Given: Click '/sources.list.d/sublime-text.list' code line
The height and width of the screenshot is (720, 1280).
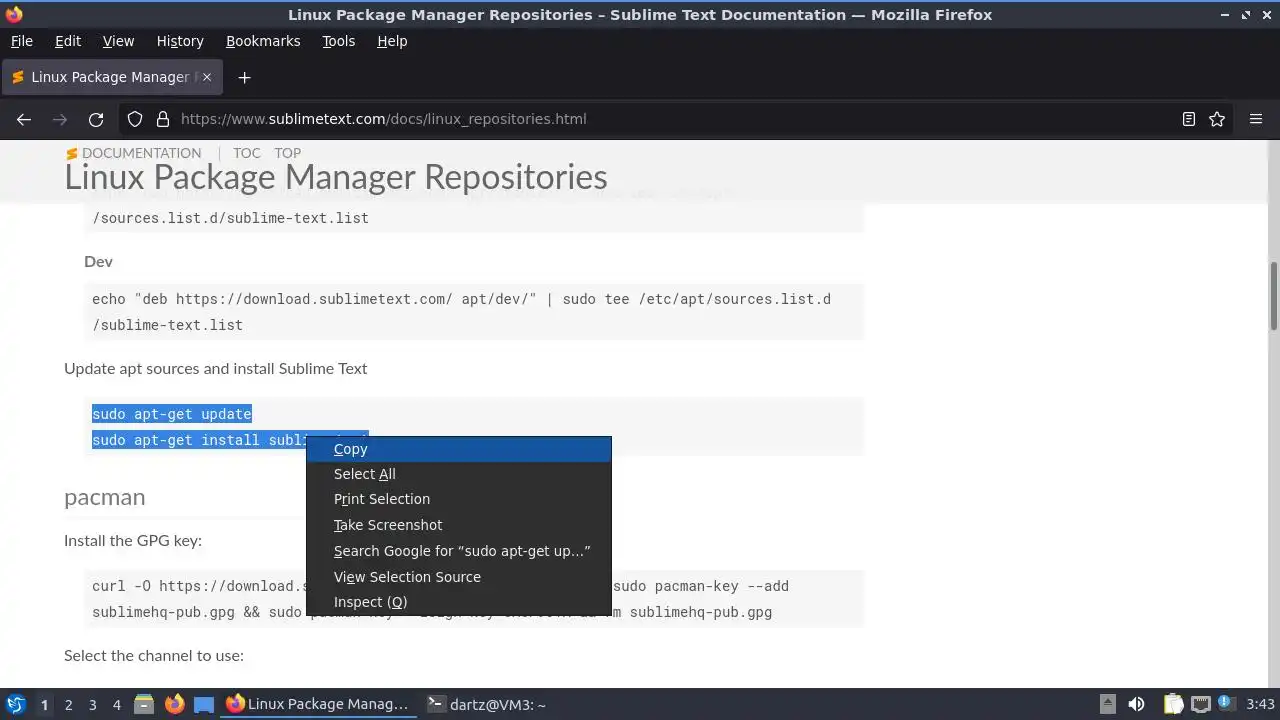Looking at the screenshot, I should (x=231, y=218).
